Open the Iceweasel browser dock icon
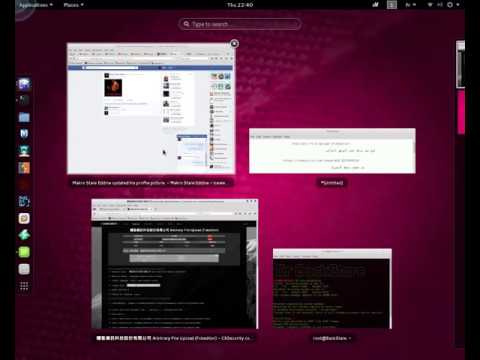 tap(24, 83)
